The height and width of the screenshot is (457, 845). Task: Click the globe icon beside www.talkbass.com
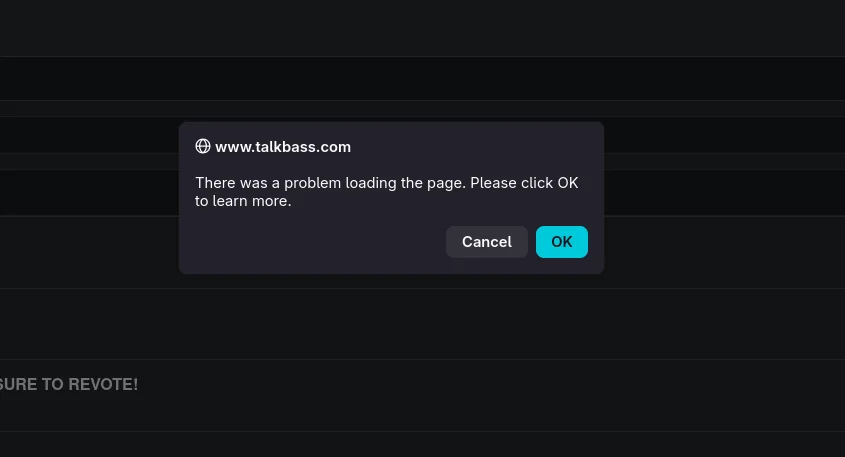[x=203, y=146]
